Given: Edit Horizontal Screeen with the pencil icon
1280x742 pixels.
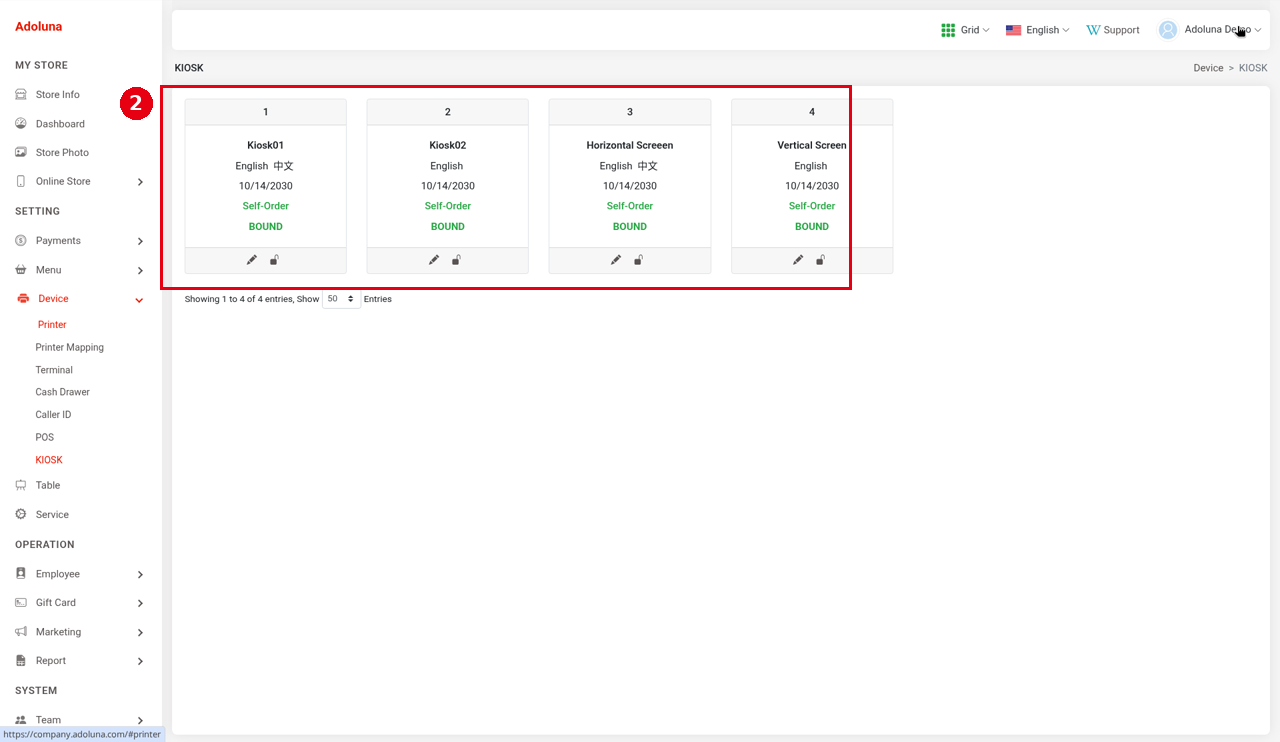Looking at the screenshot, I should pos(616,260).
